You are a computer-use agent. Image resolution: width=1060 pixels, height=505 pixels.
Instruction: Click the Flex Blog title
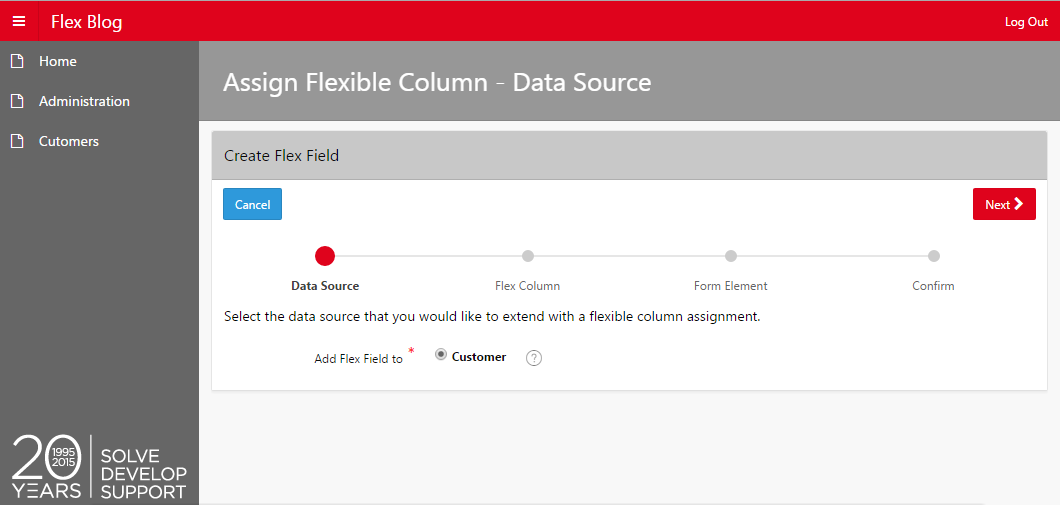tap(87, 22)
